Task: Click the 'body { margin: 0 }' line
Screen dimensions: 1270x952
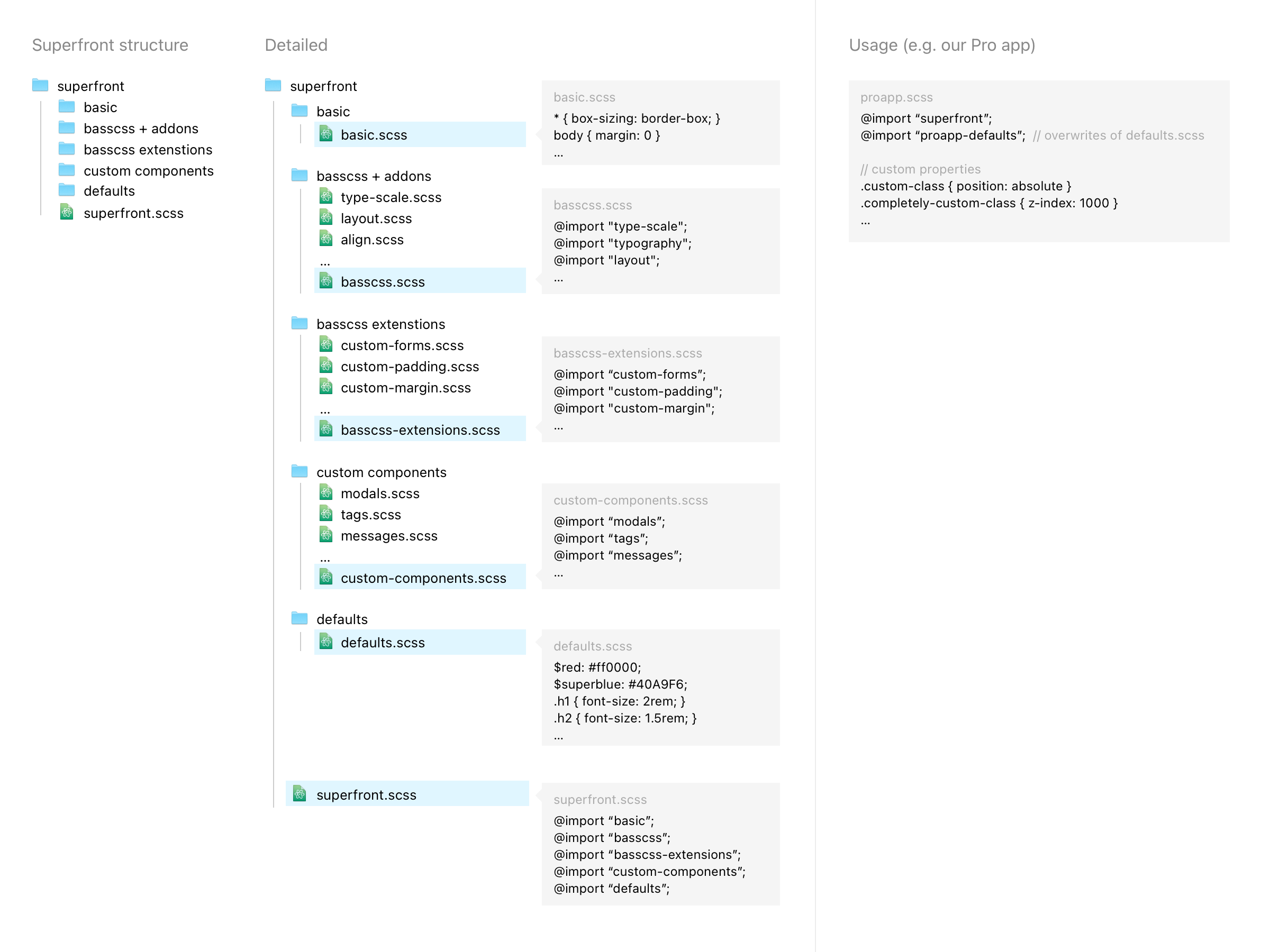Action: (607, 135)
